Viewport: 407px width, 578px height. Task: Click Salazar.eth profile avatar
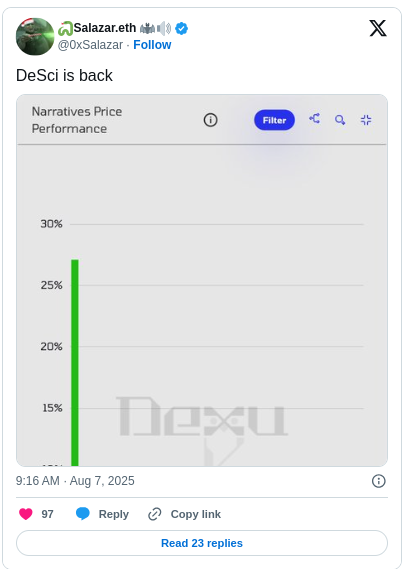click(x=35, y=36)
